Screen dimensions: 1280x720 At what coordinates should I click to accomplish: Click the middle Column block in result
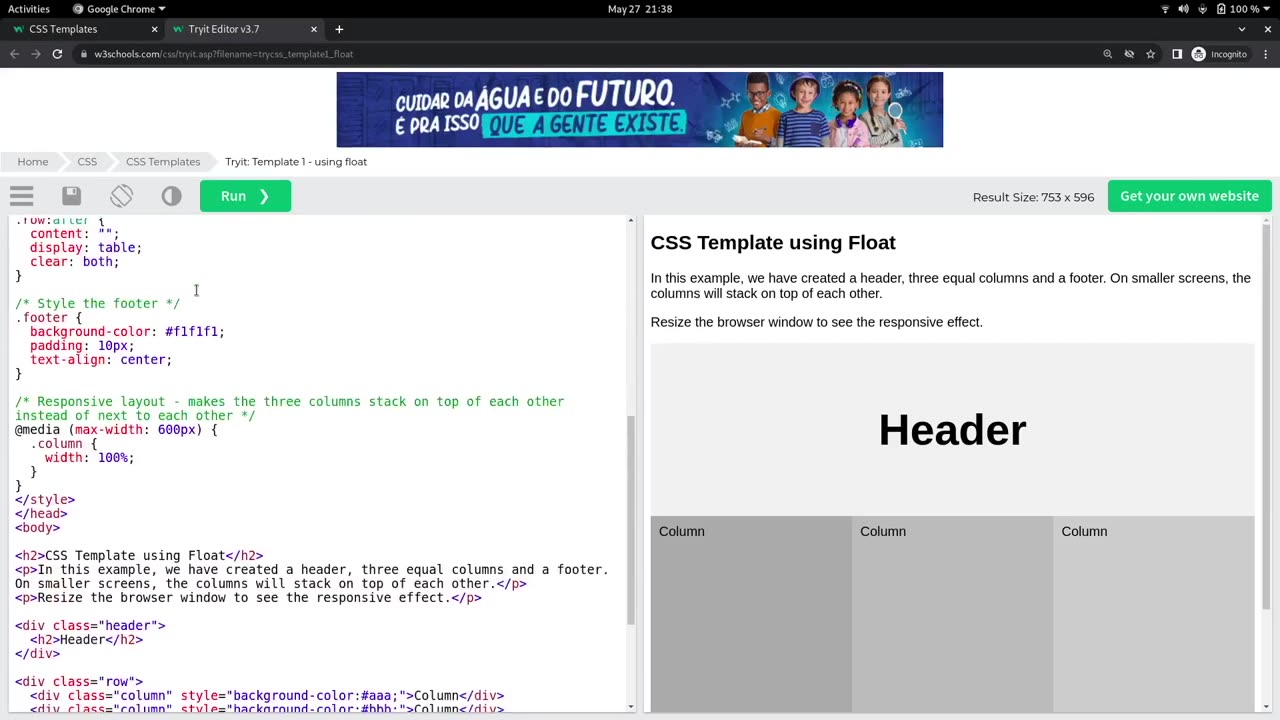click(952, 614)
